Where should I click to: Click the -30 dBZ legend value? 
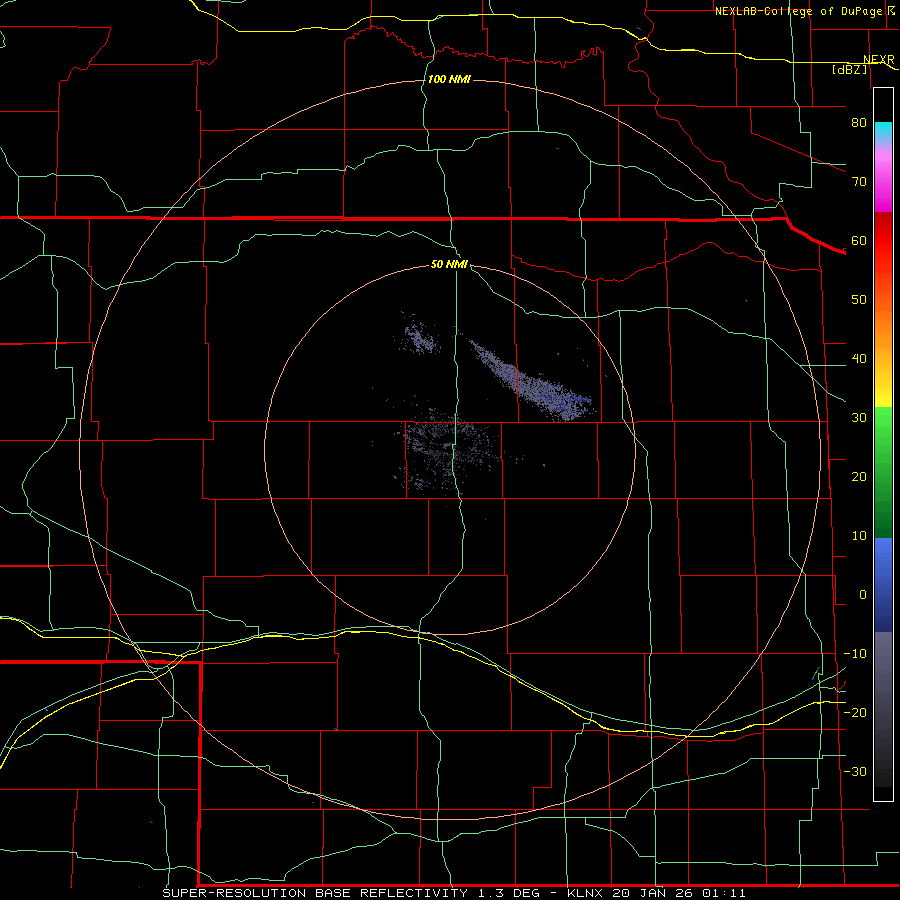coord(855,771)
